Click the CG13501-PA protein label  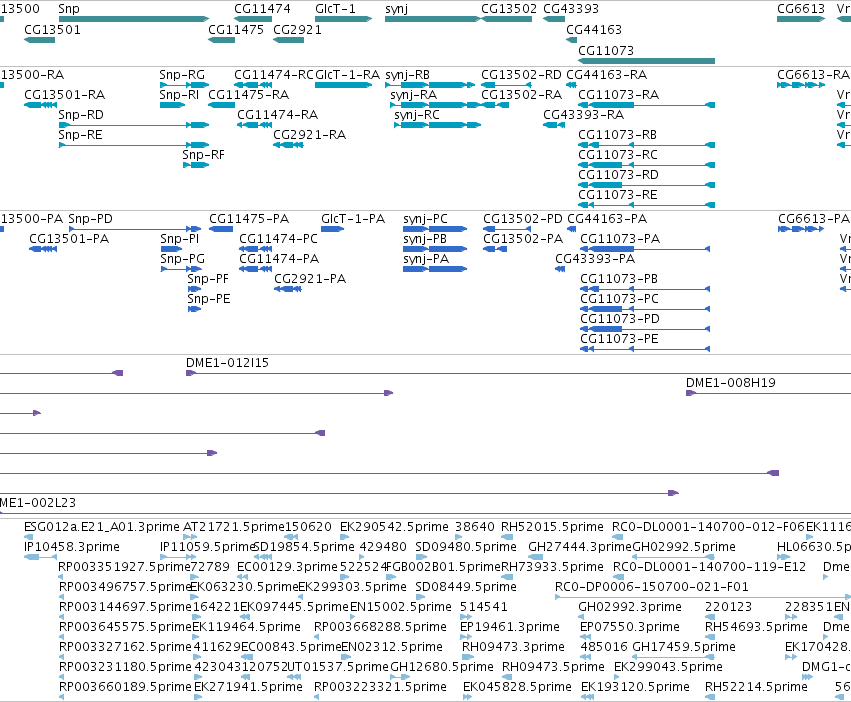(x=69, y=239)
